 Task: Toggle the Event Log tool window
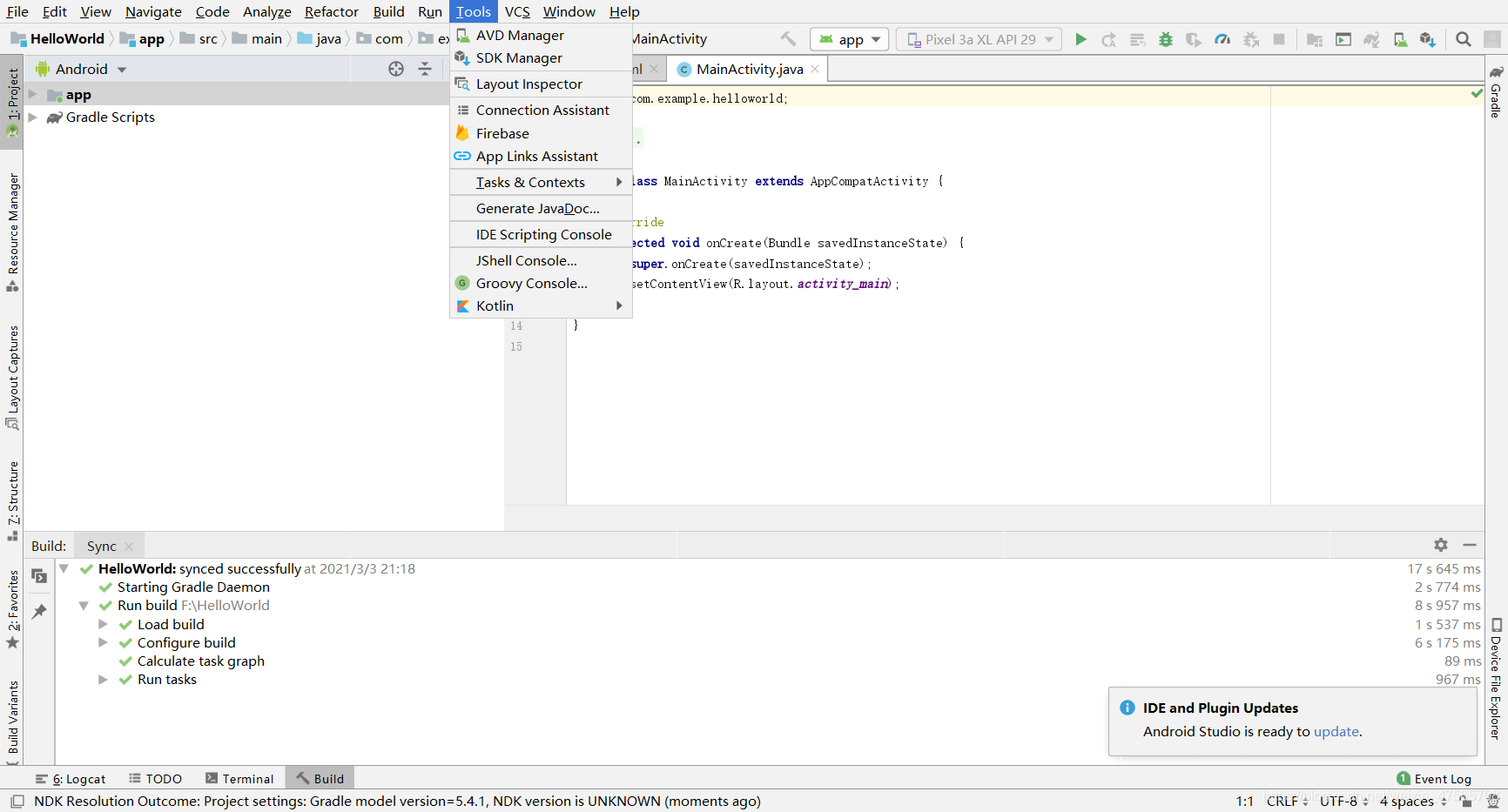(x=1434, y=779)
